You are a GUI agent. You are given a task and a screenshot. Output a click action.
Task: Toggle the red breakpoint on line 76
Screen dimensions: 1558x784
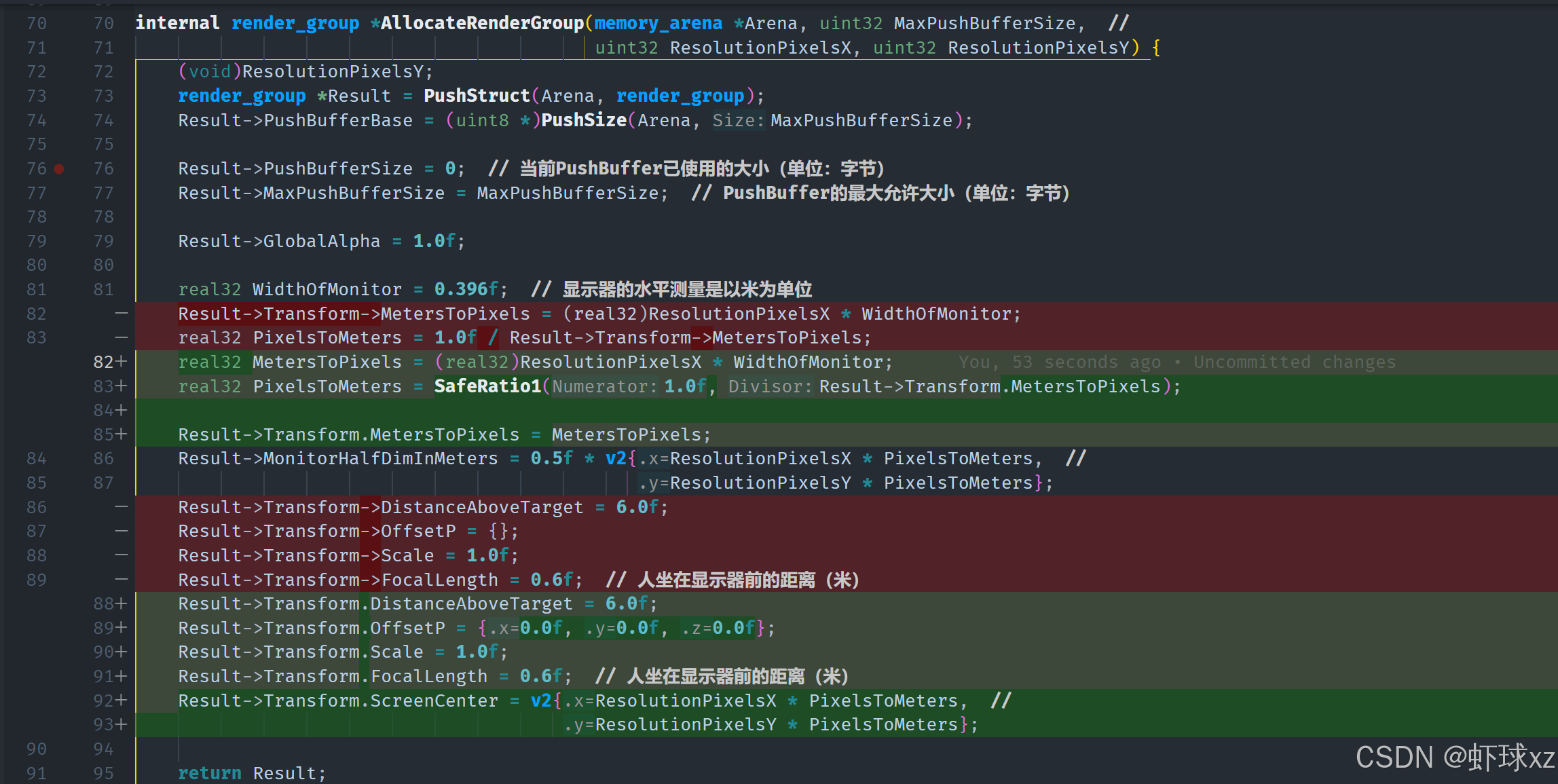(59, 169)
